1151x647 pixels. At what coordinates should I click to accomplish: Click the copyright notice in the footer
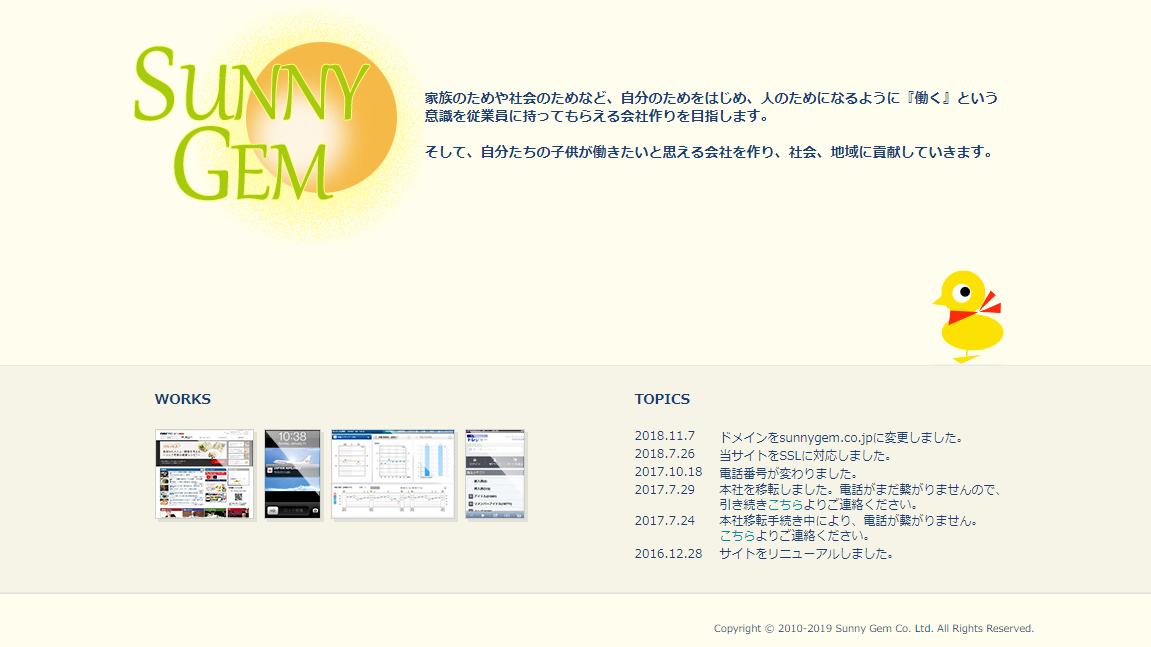[873, 629]
